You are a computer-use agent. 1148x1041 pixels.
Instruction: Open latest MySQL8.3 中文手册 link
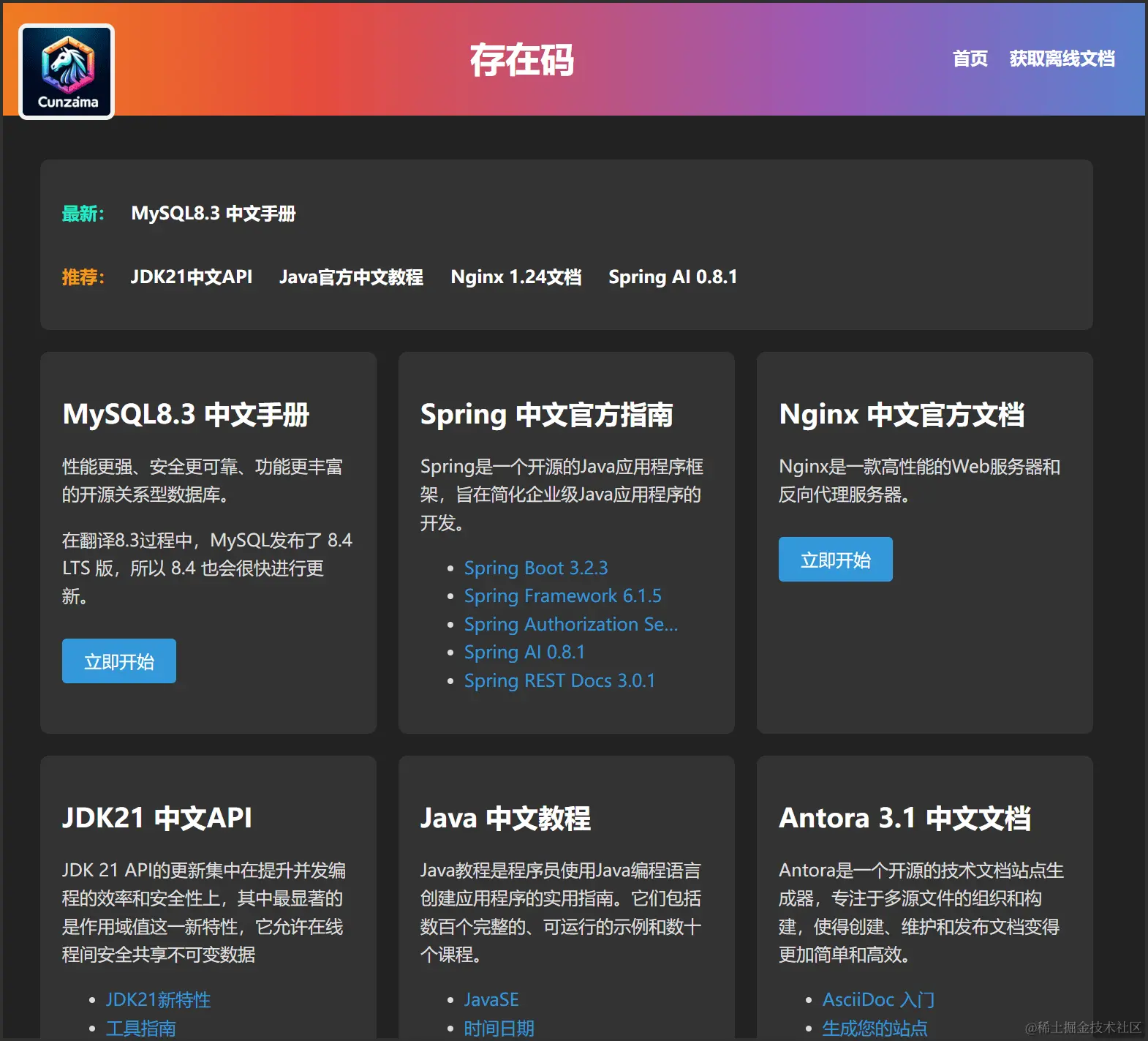pyautogui.click(x=213, y=214)
